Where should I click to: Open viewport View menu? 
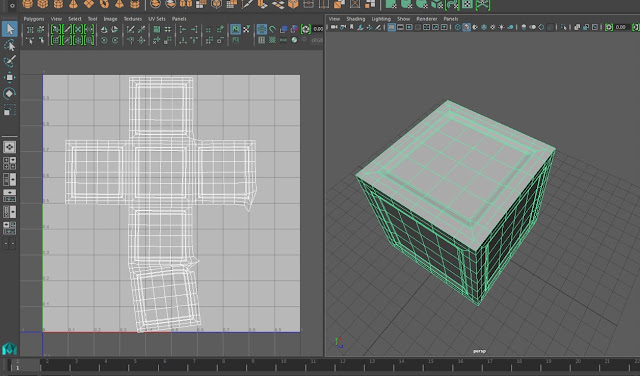(x=334, y=19)
